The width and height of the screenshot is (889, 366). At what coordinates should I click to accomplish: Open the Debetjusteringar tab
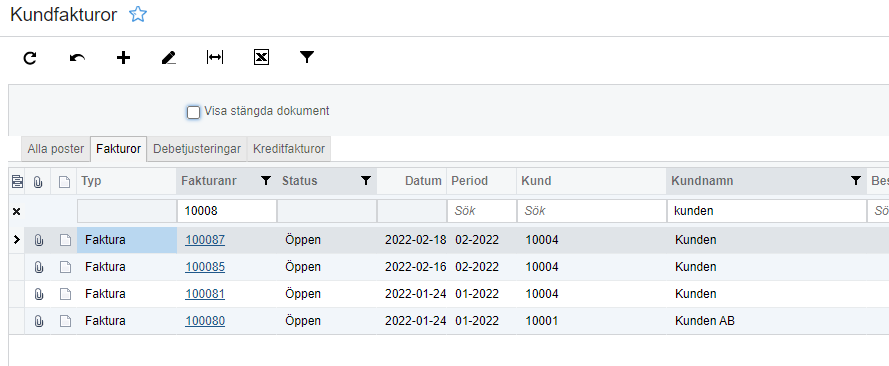click(197, 149)
